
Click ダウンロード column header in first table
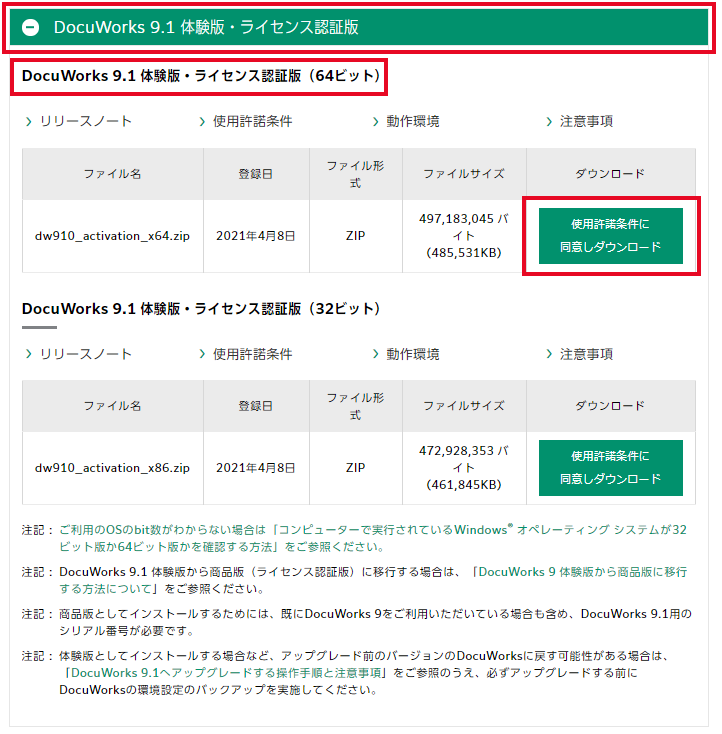point(611,174)
